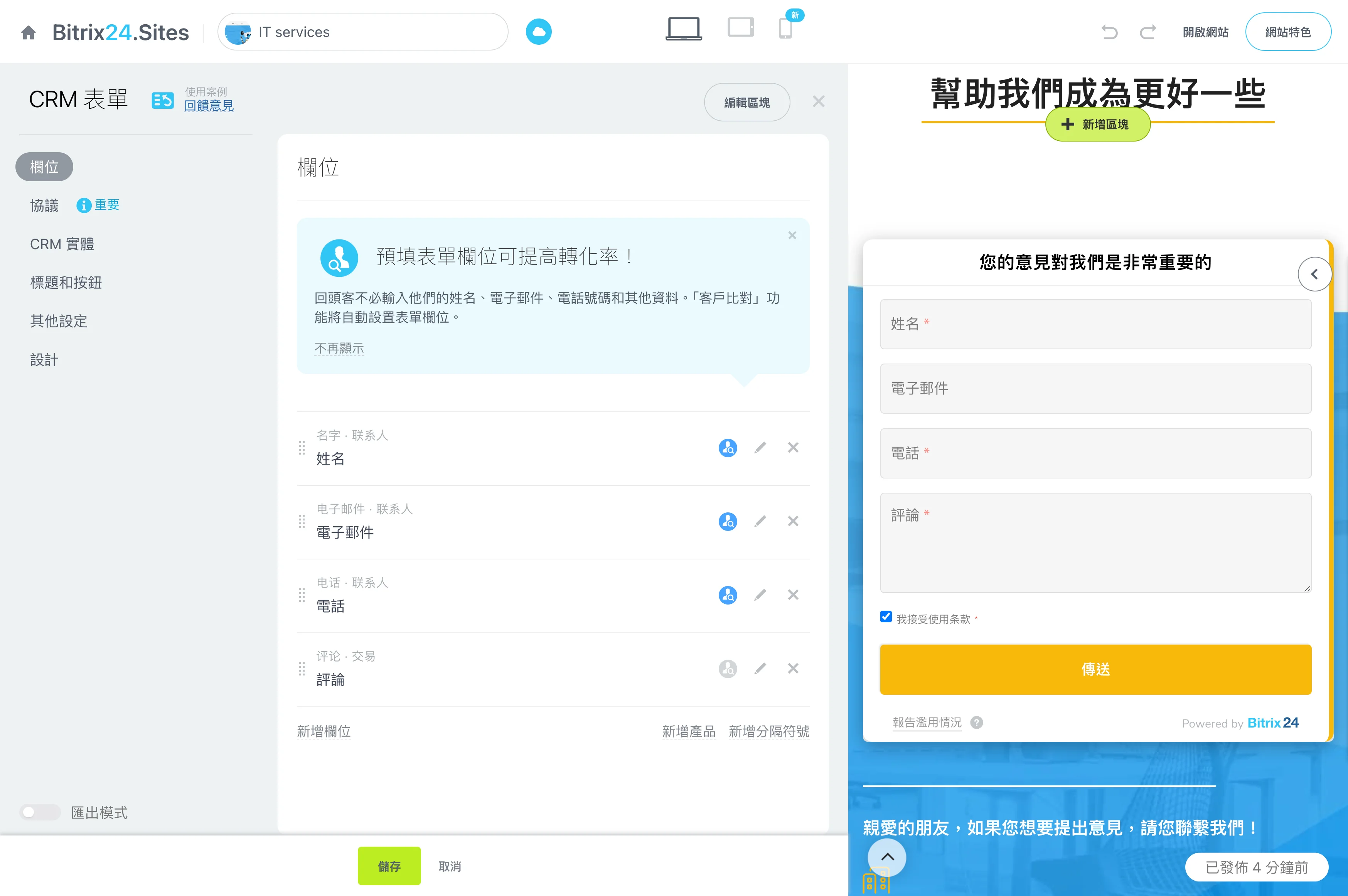
Task: Uncheck the 我接受使用条款 checkbox
Action: (886, 616)
